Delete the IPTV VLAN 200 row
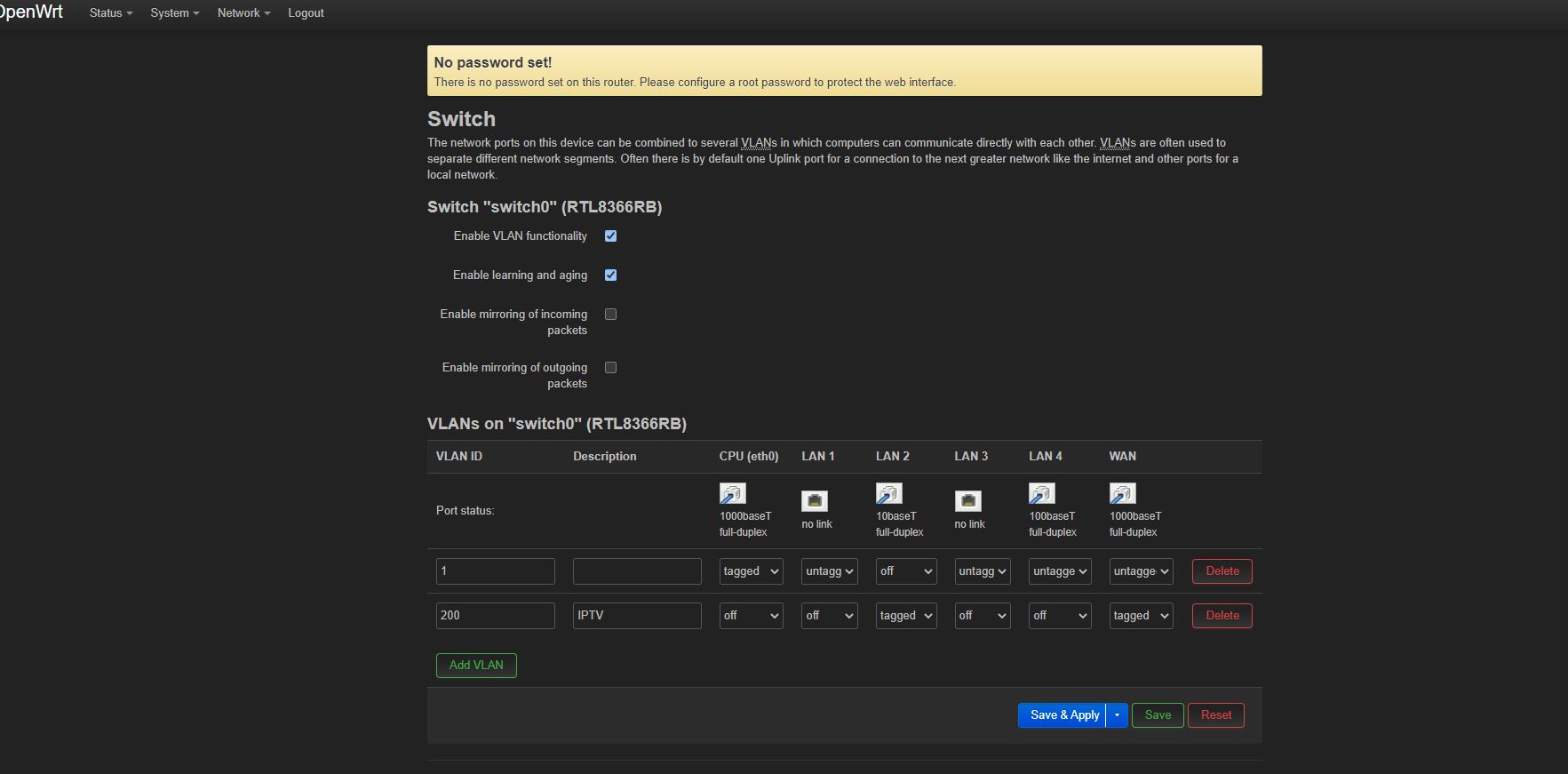 (1222, 616)
